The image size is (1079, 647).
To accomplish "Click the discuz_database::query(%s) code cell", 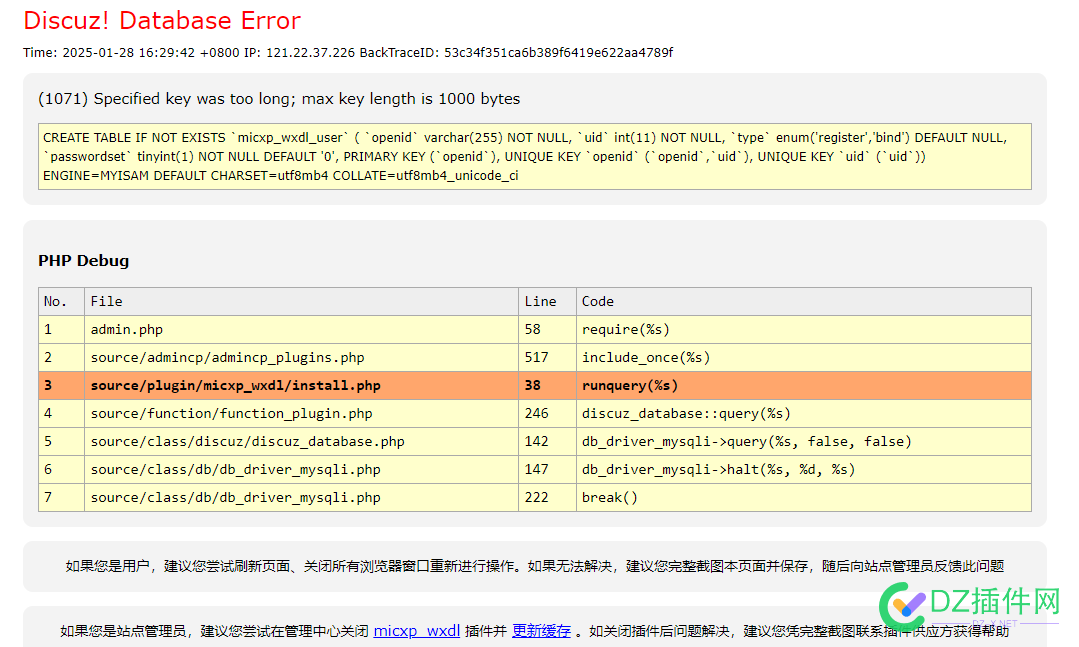I will [804, 414].
